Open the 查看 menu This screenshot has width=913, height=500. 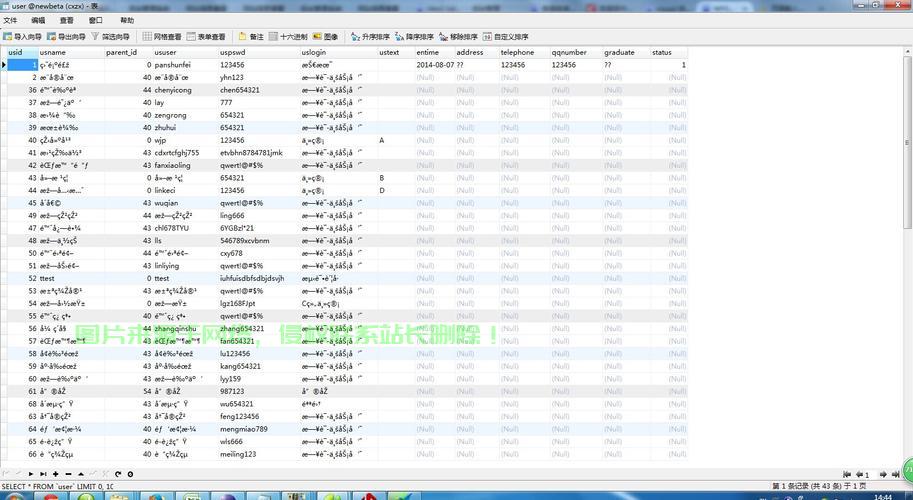[66, 20]
